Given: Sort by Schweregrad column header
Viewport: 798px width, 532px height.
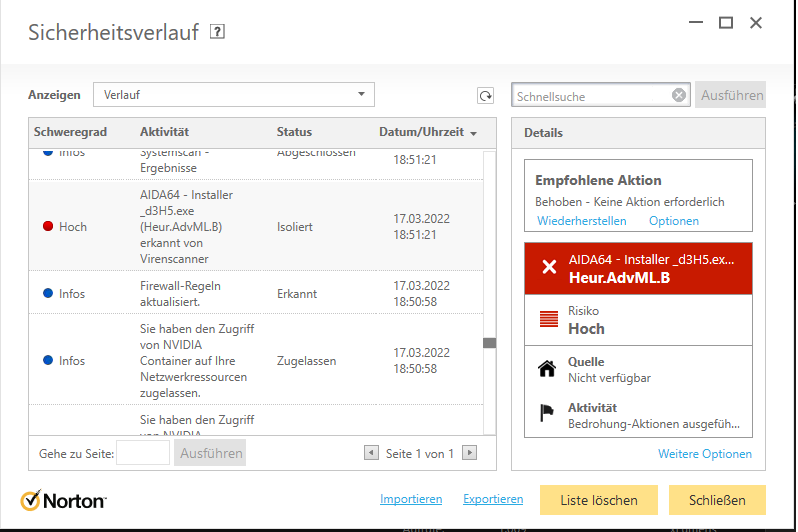Looking at the screenshot, I should click(70, 132).
